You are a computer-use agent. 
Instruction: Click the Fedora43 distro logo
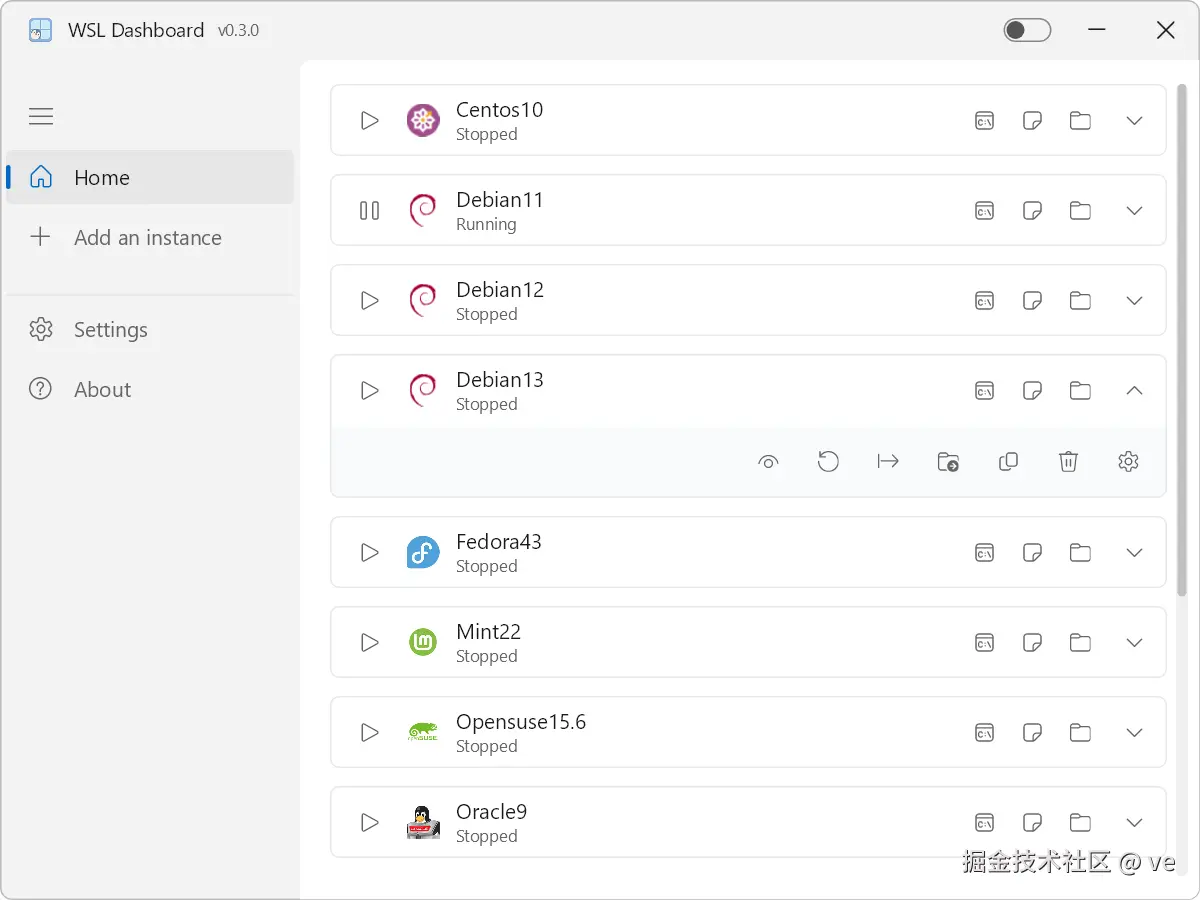tap(423, 552)
